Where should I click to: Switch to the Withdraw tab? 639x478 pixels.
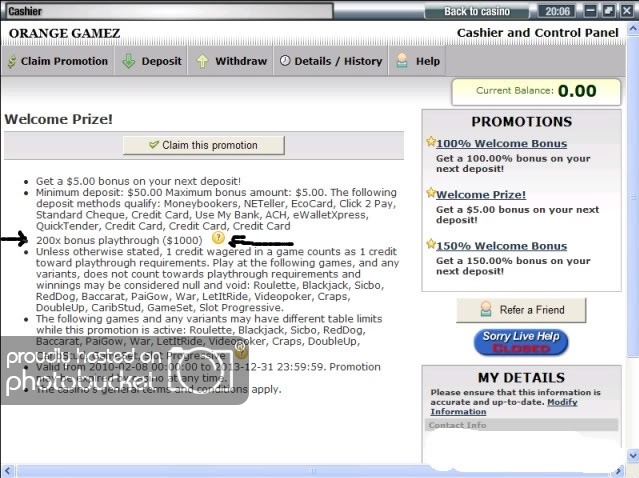click(x=231, y=61)
